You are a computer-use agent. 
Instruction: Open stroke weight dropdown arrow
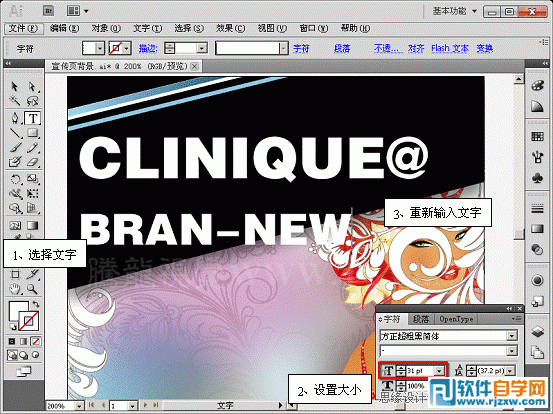[201, 48]
